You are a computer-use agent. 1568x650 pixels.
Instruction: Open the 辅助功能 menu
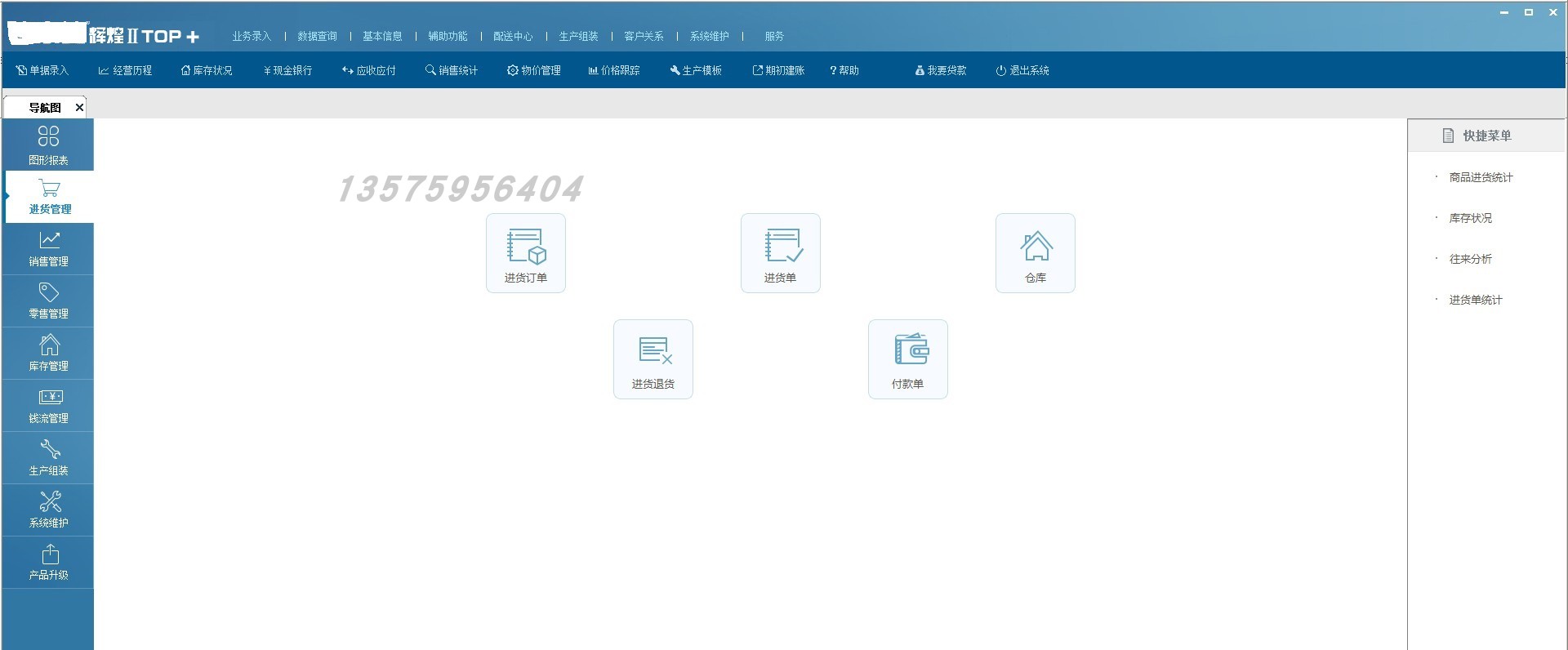(x=448, y=37)
